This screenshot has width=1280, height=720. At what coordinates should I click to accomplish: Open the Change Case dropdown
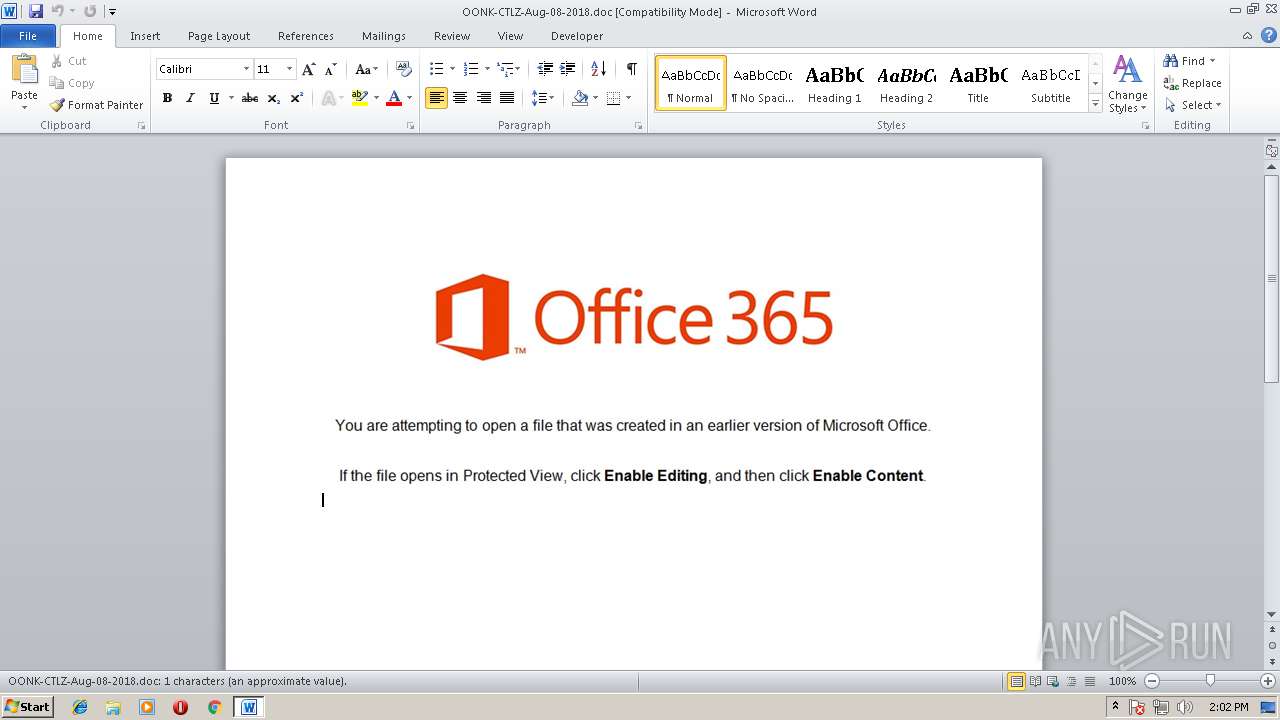[366, 69]
